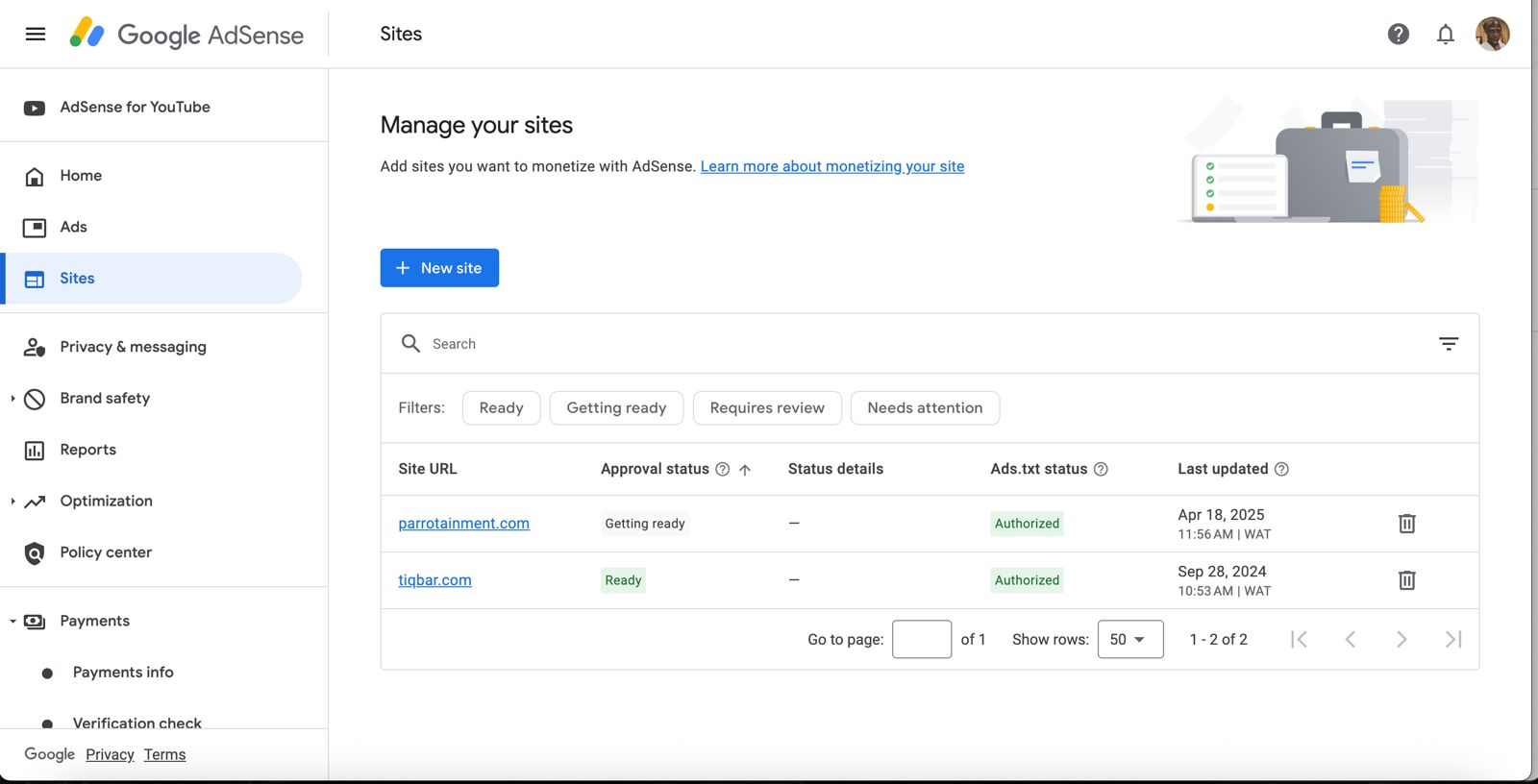Open the parrotainment.com site link

[463, 524]
